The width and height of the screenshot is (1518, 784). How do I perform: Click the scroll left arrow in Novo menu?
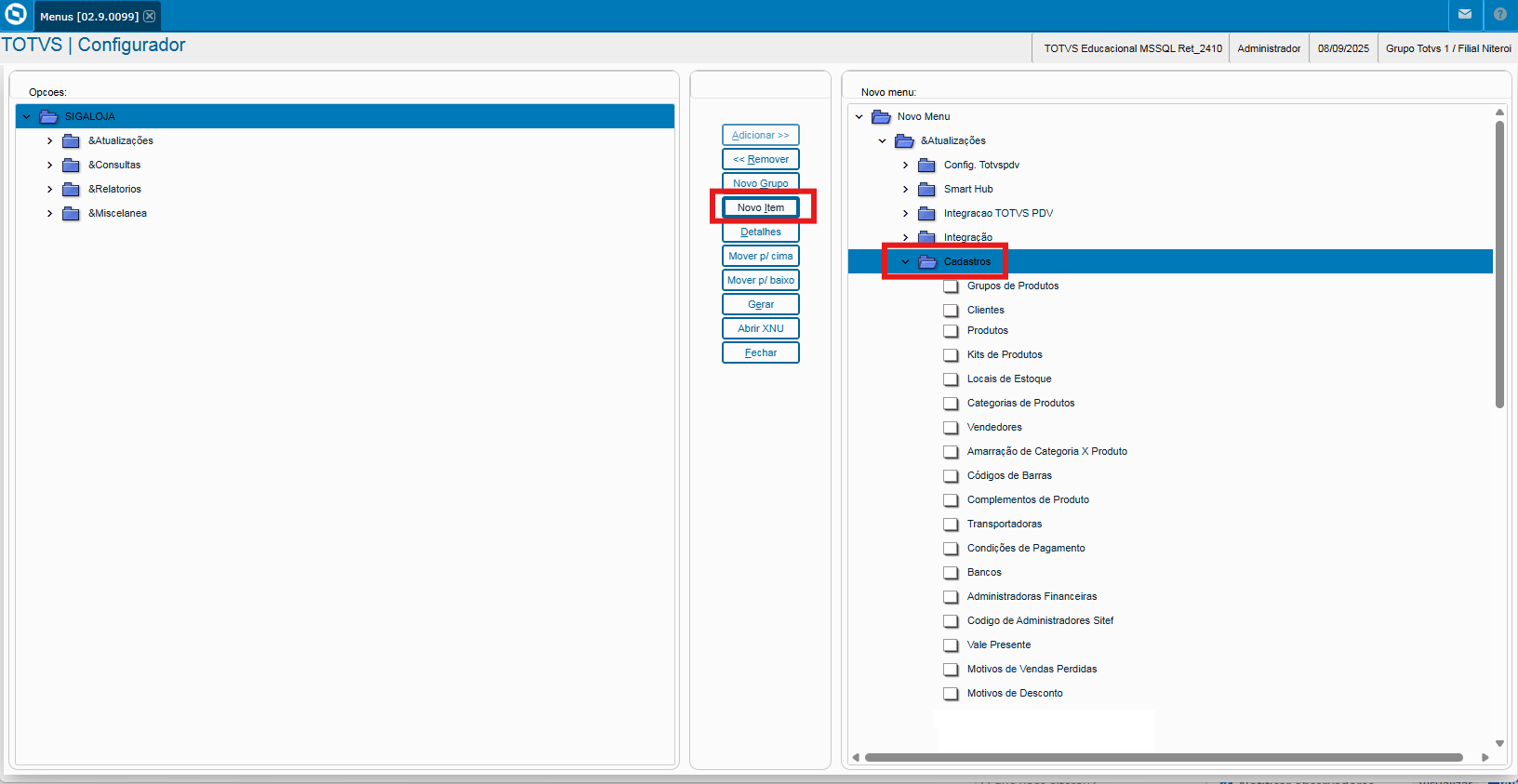[856, 757]
